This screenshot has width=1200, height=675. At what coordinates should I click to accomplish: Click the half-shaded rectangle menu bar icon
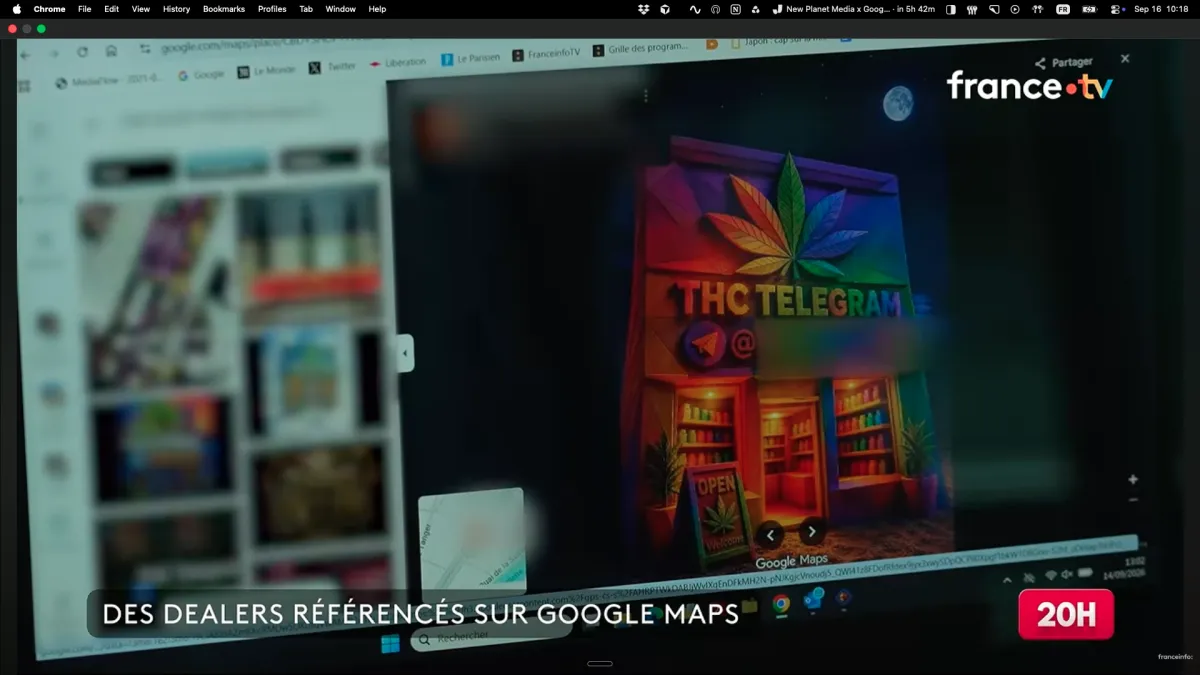[950, 9]
